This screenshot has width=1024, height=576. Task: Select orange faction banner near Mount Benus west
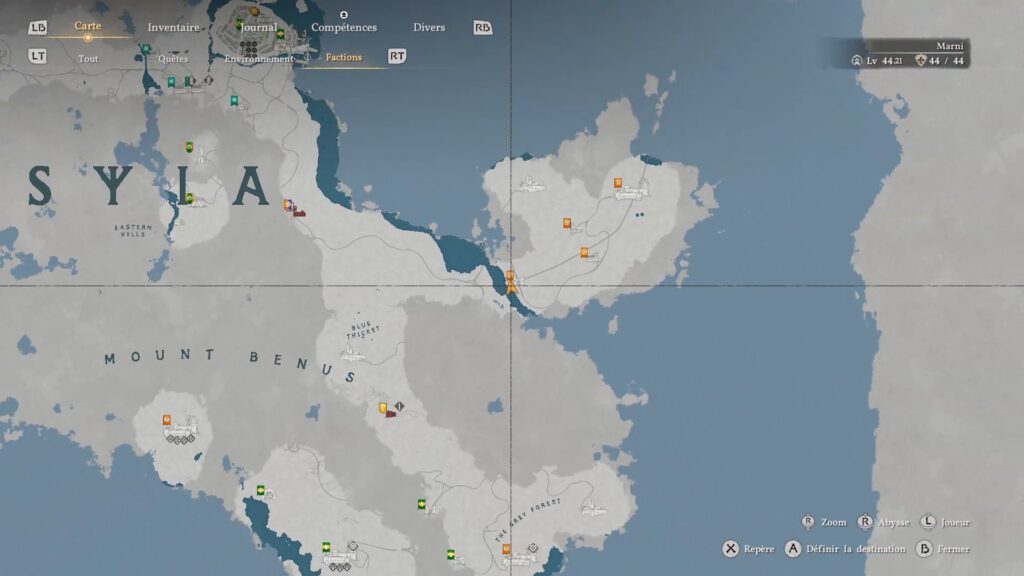coord(168,421)
